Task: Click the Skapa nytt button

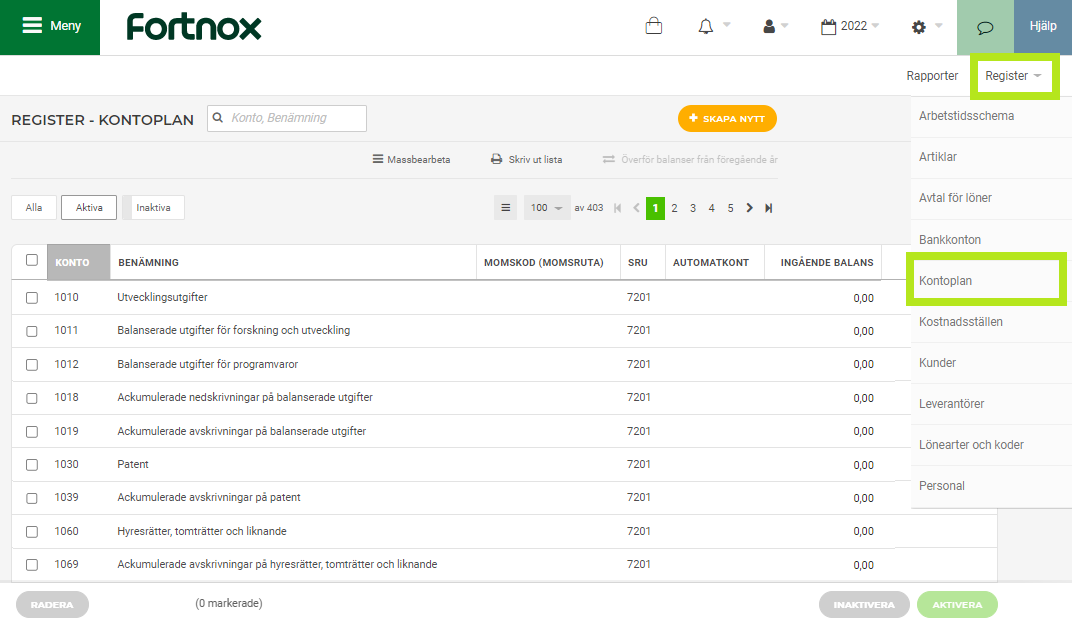Action: [x=727, y=119]
